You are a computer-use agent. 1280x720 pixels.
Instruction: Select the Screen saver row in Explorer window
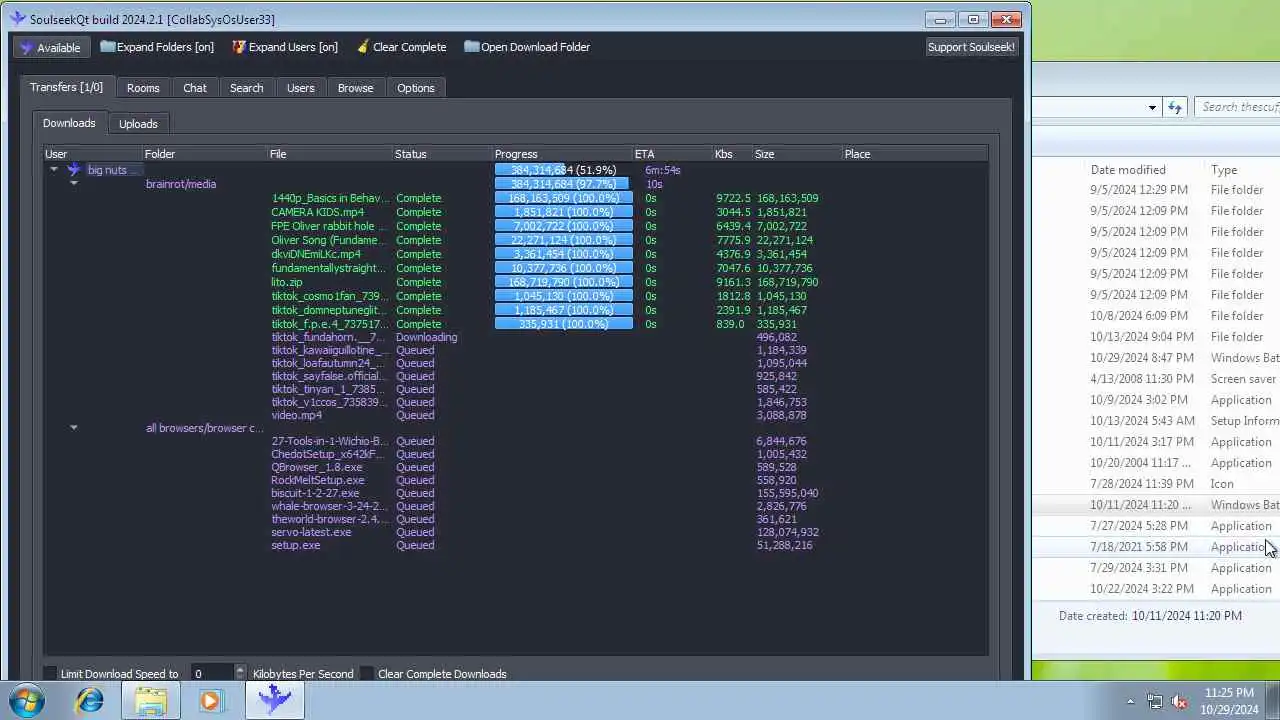click(x=1156, y=379)
